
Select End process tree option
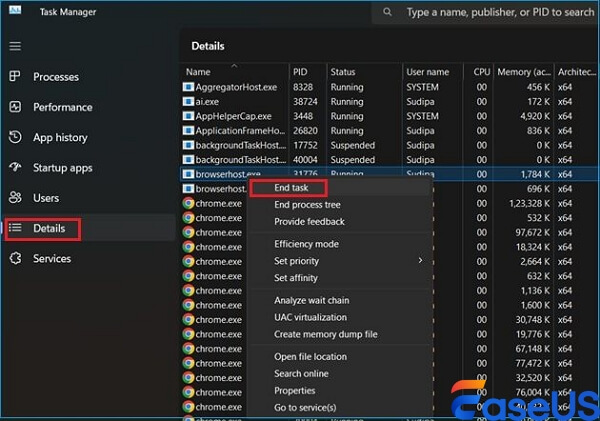[309, 205]
